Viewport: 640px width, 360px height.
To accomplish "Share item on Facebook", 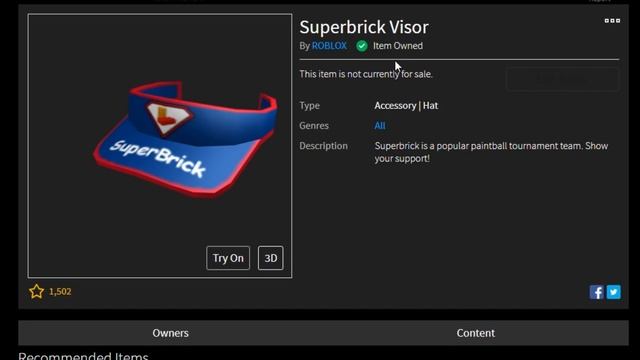I will point(596,292).
